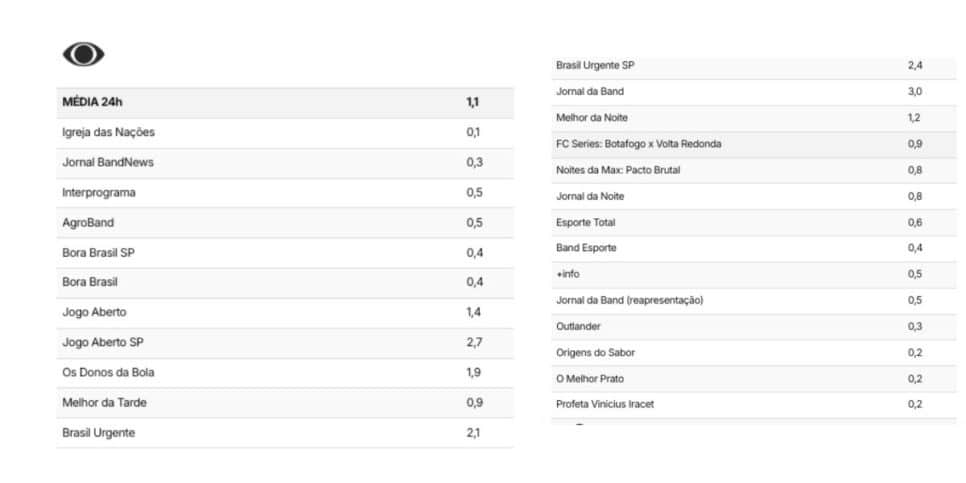Screen dimensions: 966x483
Task: Select Os Donos da Bola row
Action: pos(285,373)
